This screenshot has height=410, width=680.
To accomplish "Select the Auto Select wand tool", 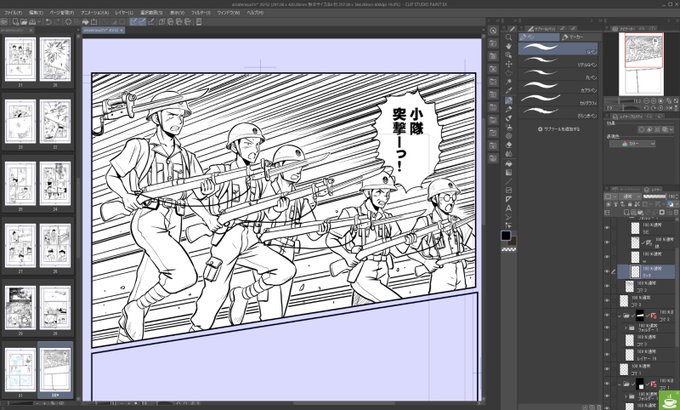I will tap(508, 82).
